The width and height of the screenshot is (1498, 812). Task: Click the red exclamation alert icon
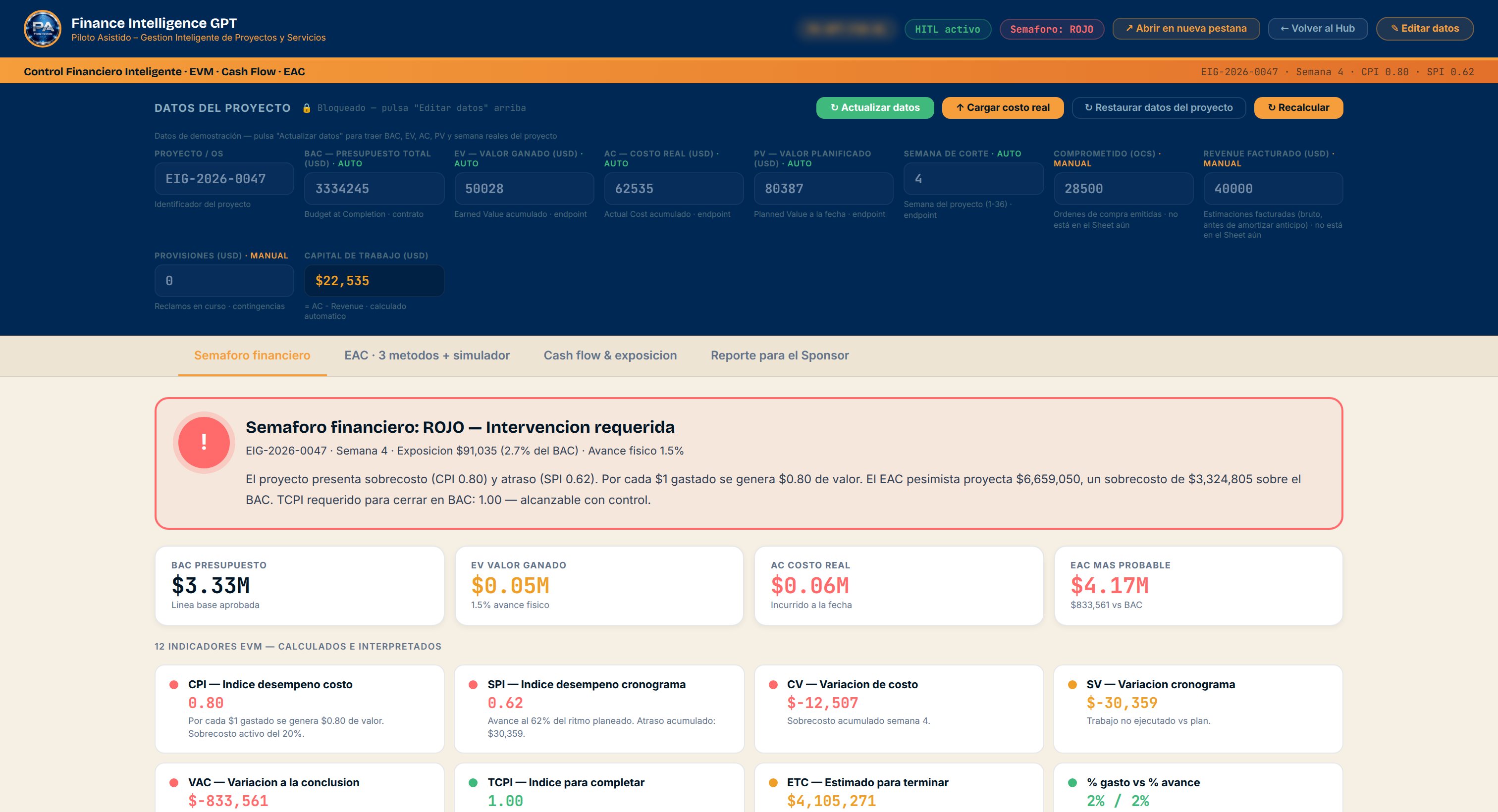point(204,442)
